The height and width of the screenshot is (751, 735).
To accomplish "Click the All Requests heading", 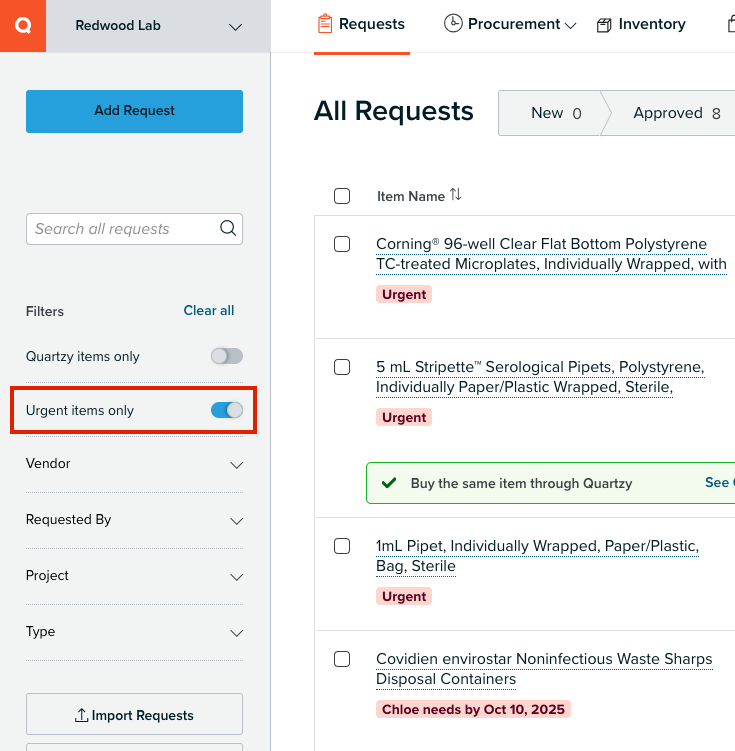I will 394,111.
